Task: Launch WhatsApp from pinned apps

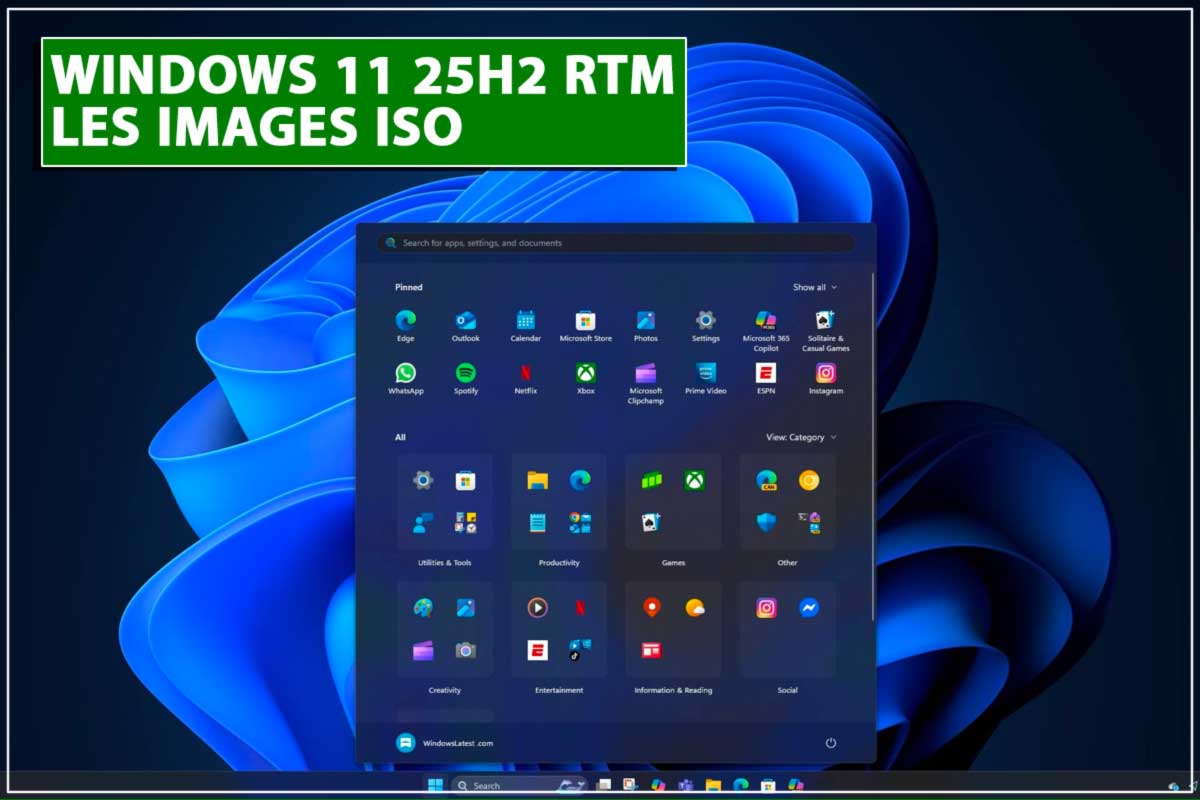Action: tap(405, 374)
